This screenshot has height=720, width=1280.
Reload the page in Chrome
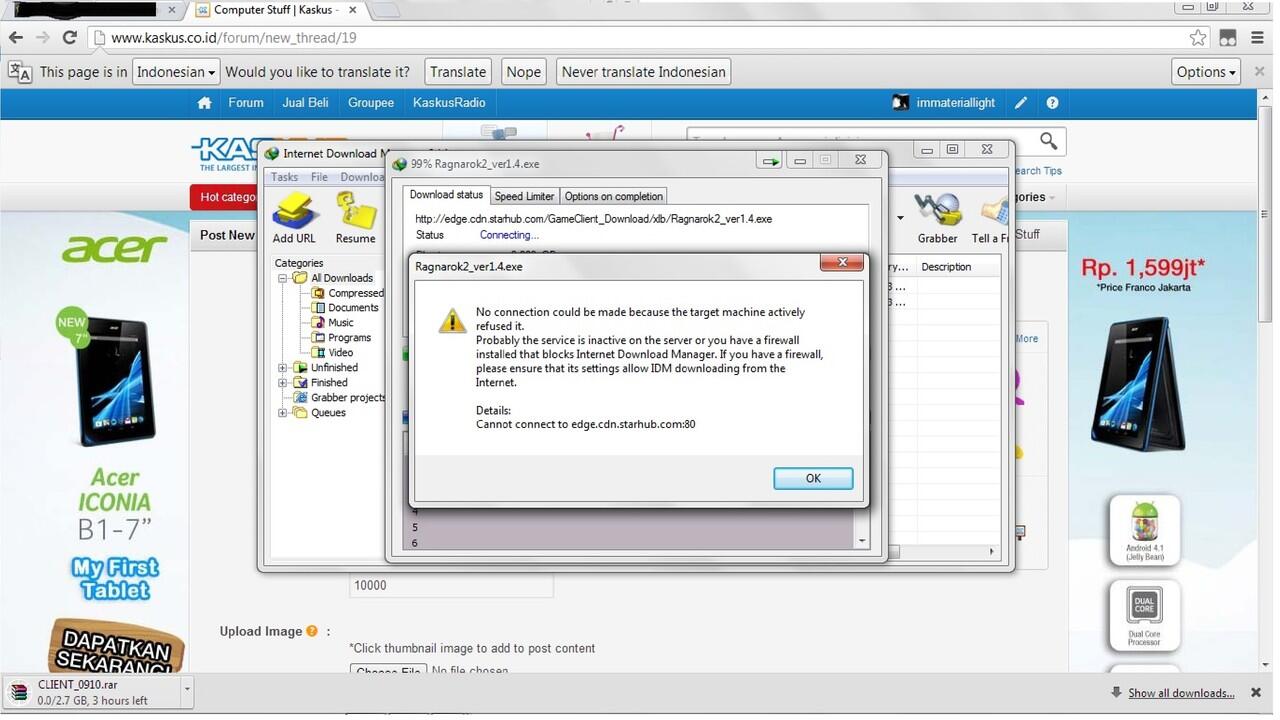pos(69,38)
